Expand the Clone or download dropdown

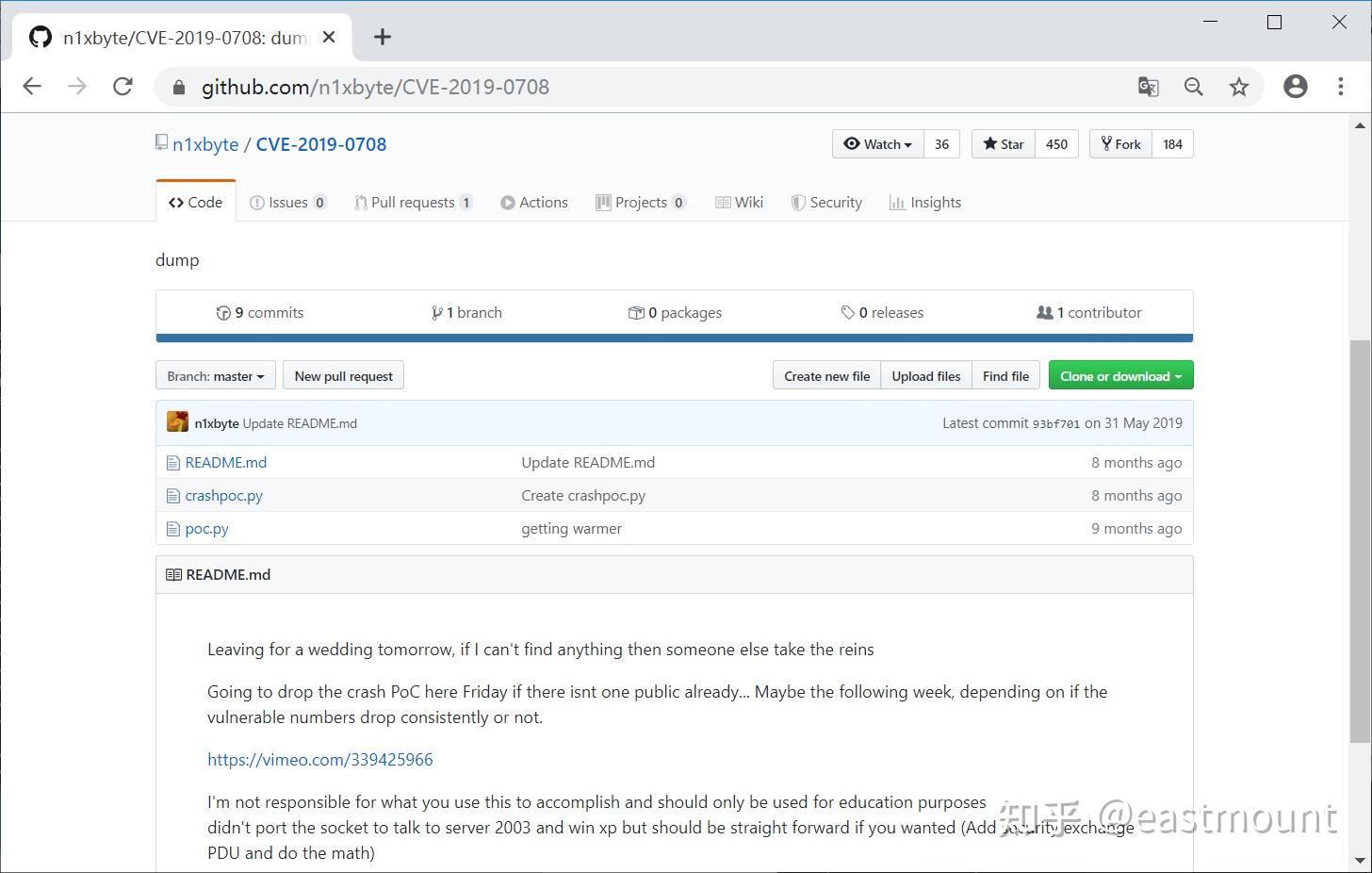[x=1120, y=376]
